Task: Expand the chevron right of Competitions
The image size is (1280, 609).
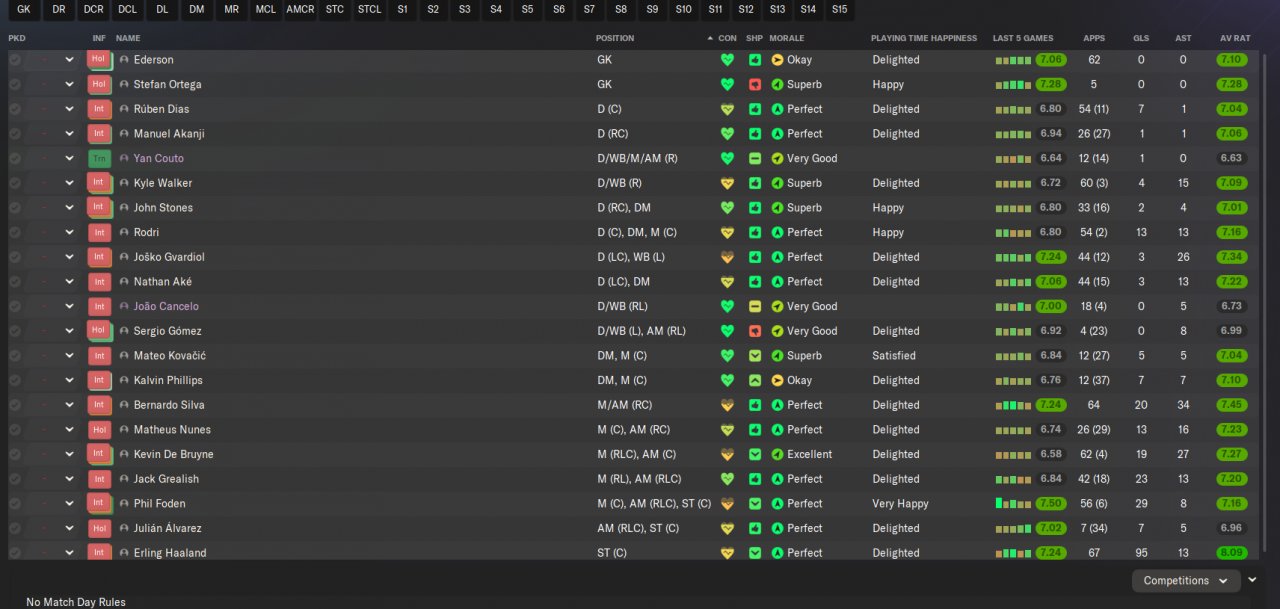Action: pyautogui.click(x=1252, y=580)
